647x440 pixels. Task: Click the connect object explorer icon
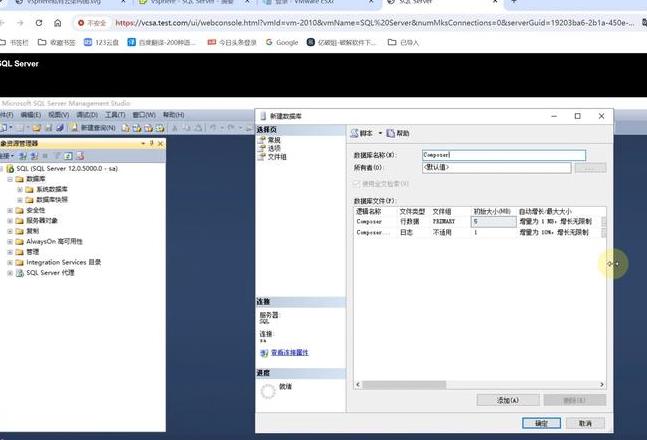click(23, 156)
